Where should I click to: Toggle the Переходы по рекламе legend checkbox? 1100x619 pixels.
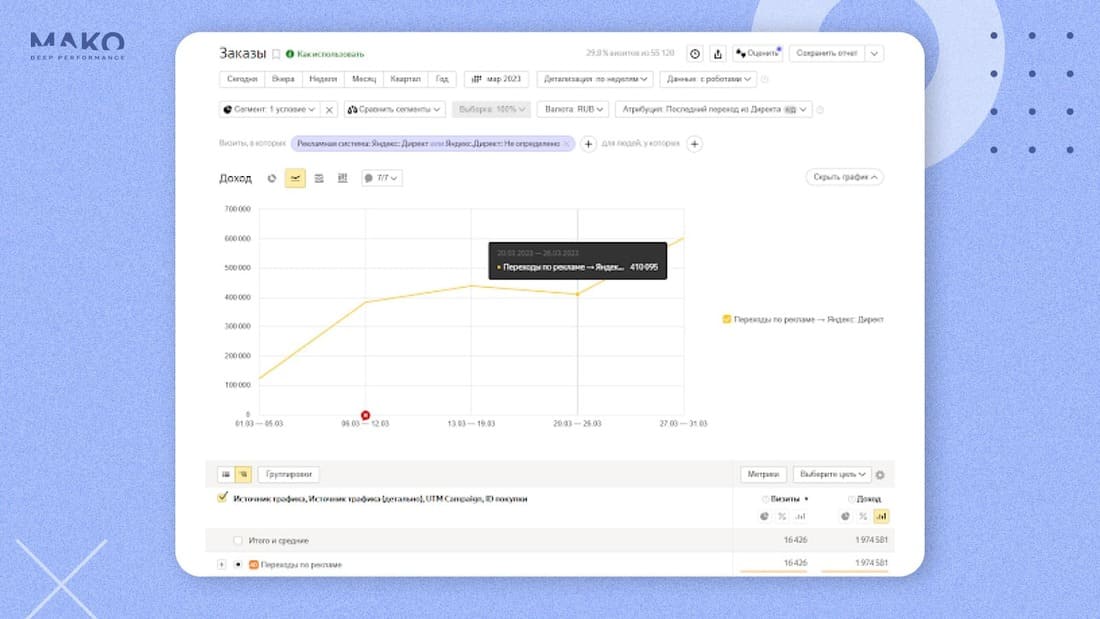727,319
